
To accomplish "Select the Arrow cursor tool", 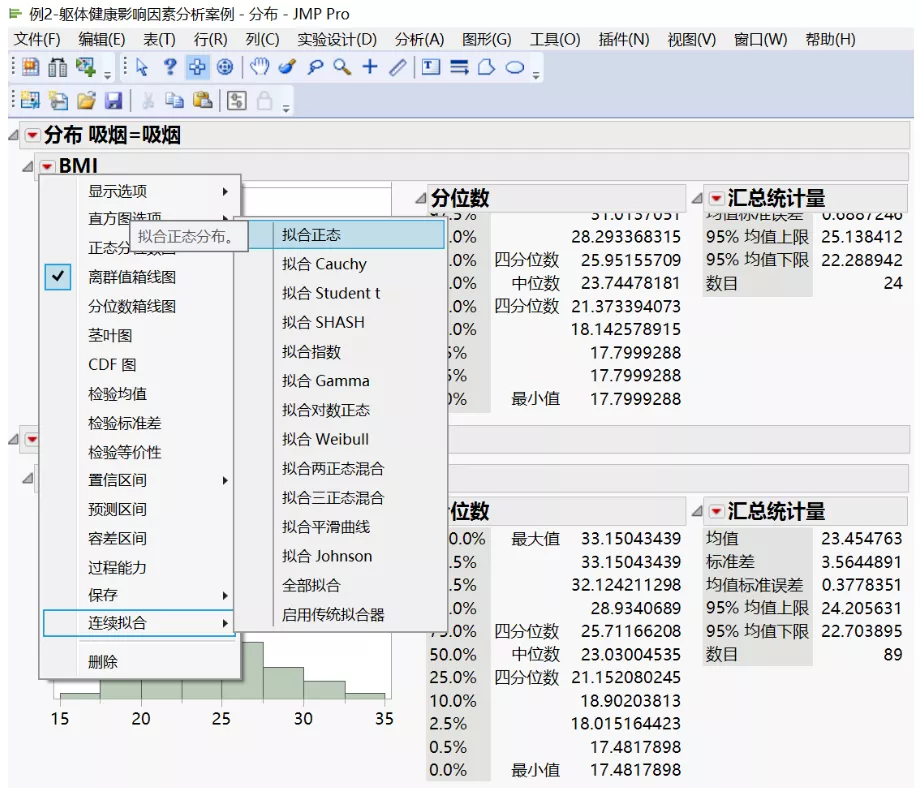I will click(x=142, y=67).
